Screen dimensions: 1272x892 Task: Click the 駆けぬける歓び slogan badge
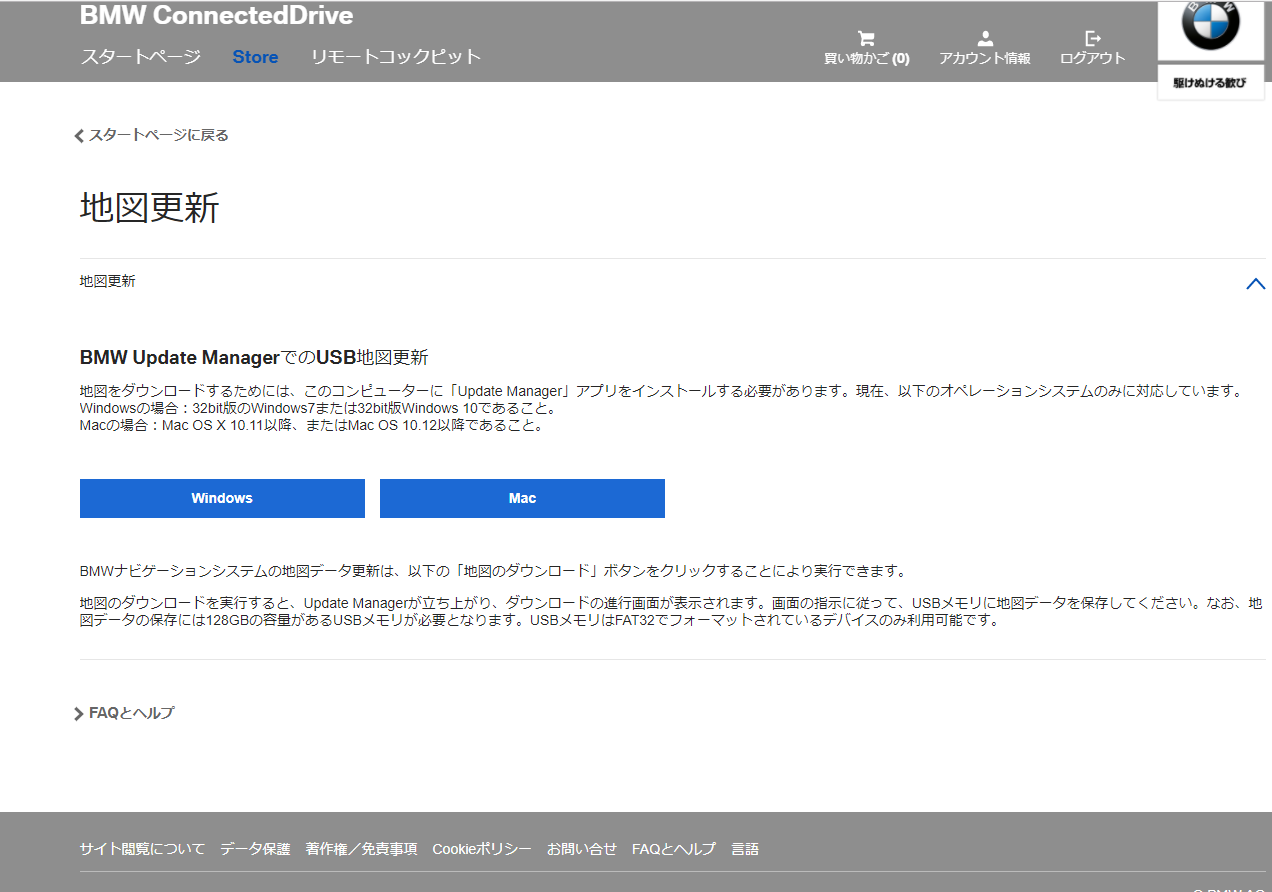pyautogui.click(x=1210, y=83)
